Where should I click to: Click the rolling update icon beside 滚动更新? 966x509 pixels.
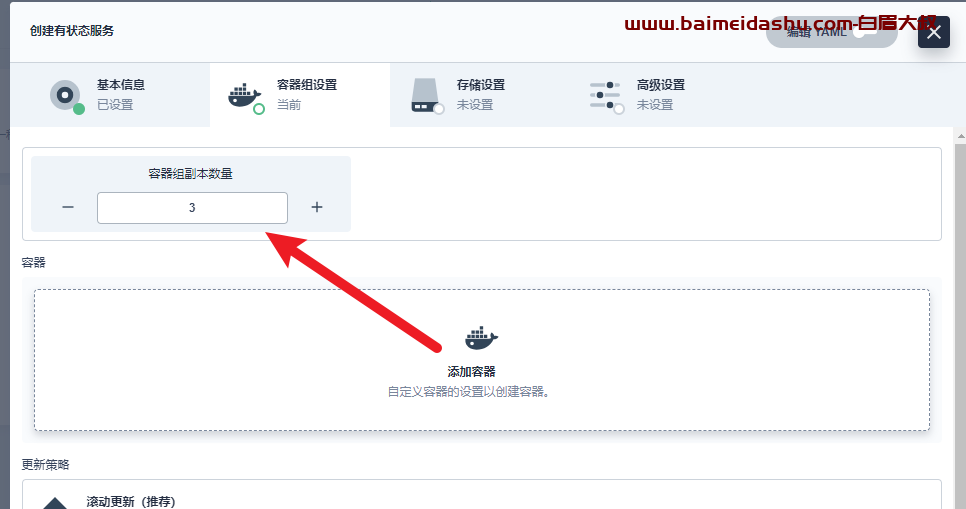(x=55, y=503)
